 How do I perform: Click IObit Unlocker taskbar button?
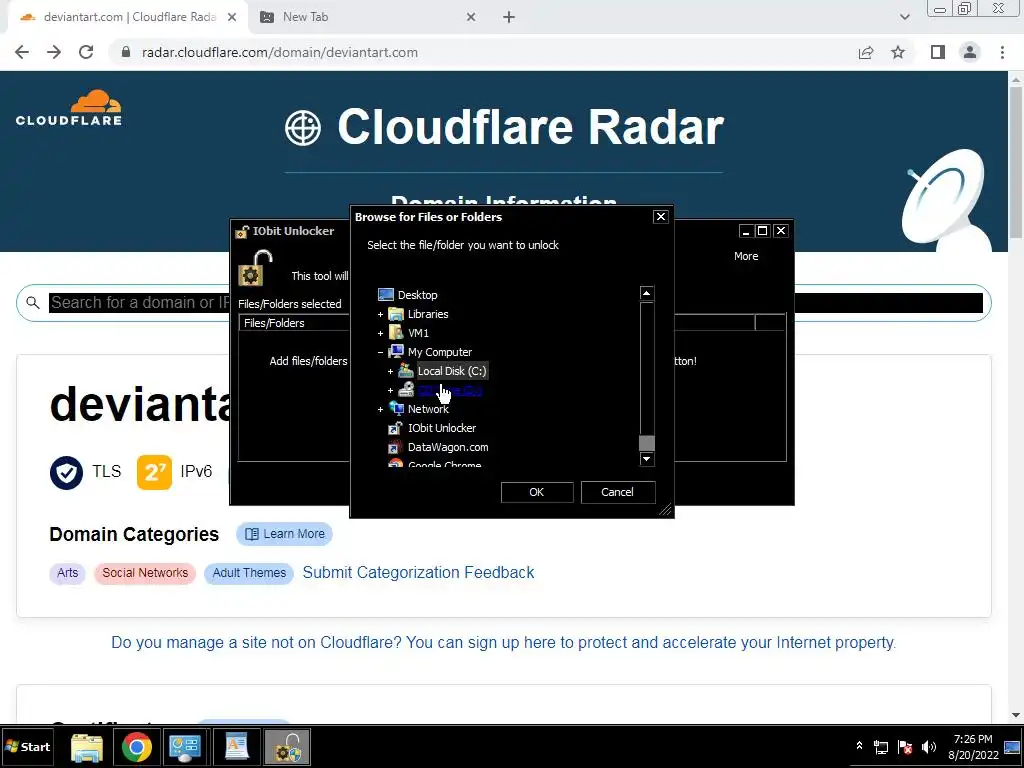287,747
